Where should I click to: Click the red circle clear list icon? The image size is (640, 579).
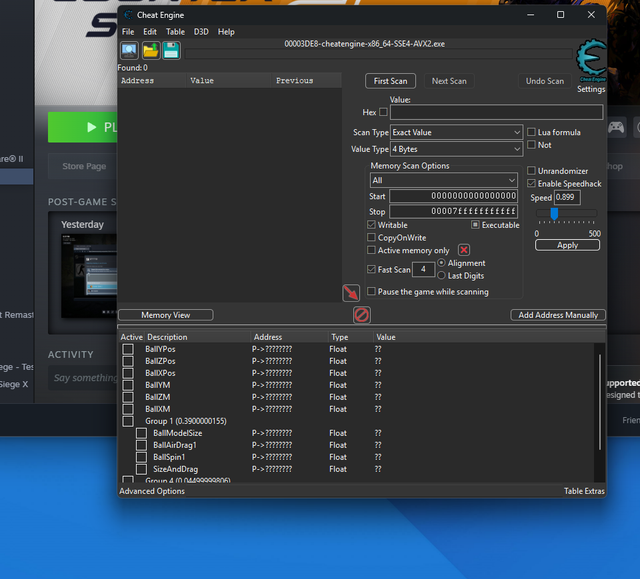tap(362, 315)
